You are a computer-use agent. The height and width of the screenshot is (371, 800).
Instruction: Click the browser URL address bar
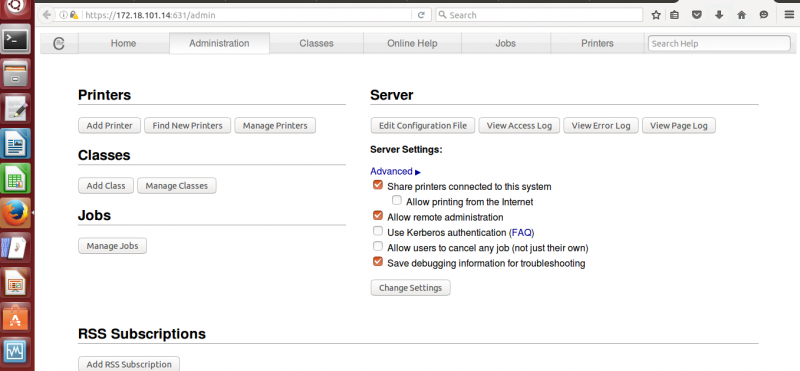pyautogui.click(x=248, y=15)
